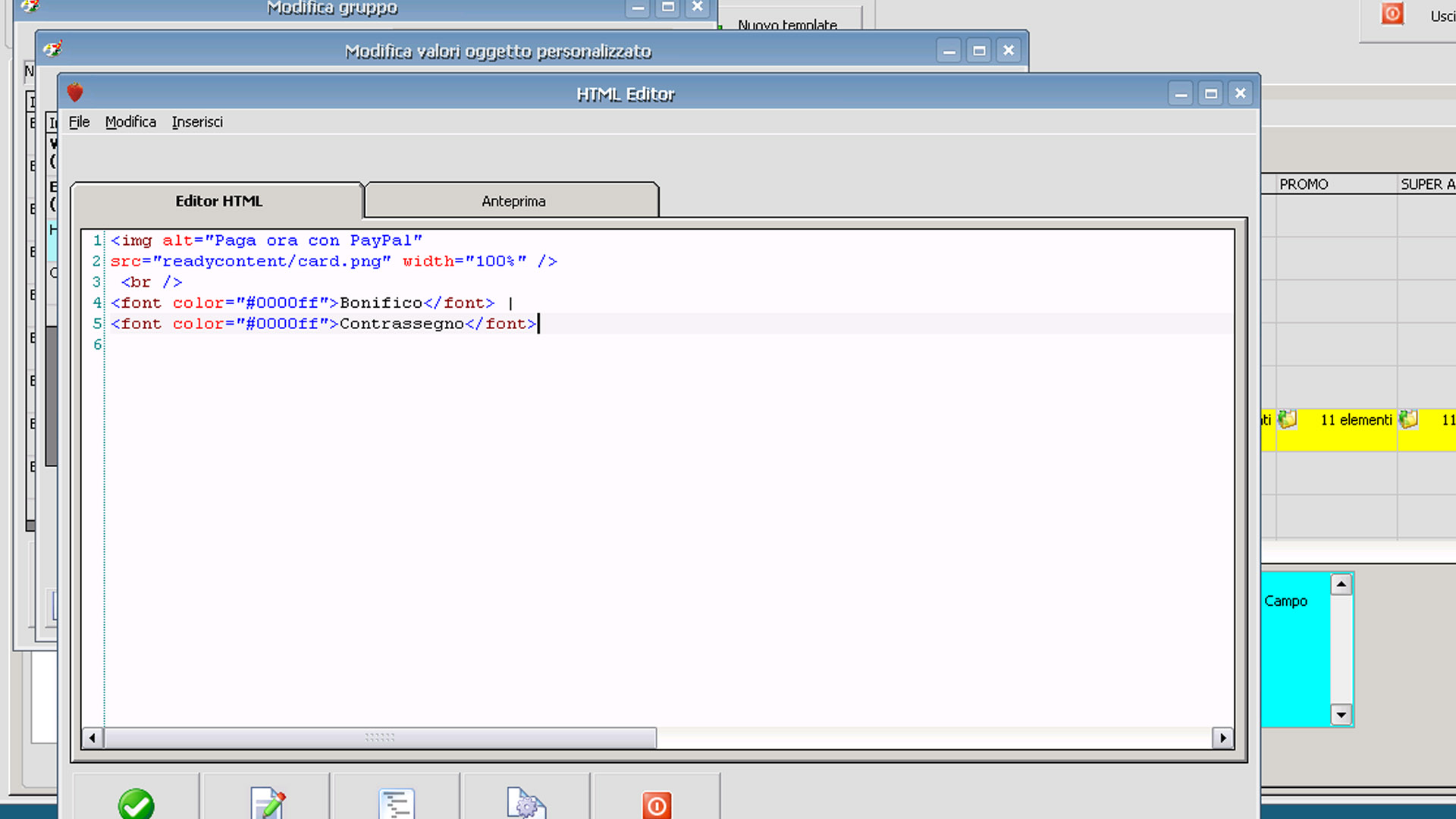Screen dimensions: 1456x819
Task: Click the SUPER A column header
Action: [1427, 184]
